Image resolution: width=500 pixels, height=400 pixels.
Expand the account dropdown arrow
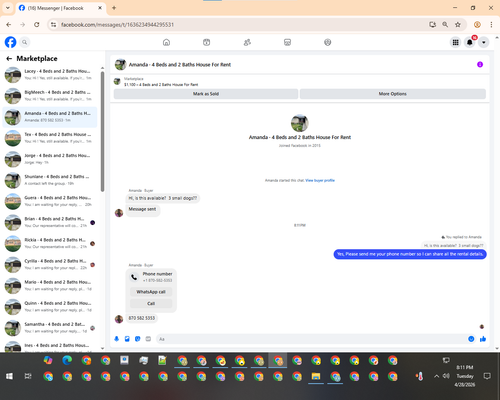tap(484, 42)
